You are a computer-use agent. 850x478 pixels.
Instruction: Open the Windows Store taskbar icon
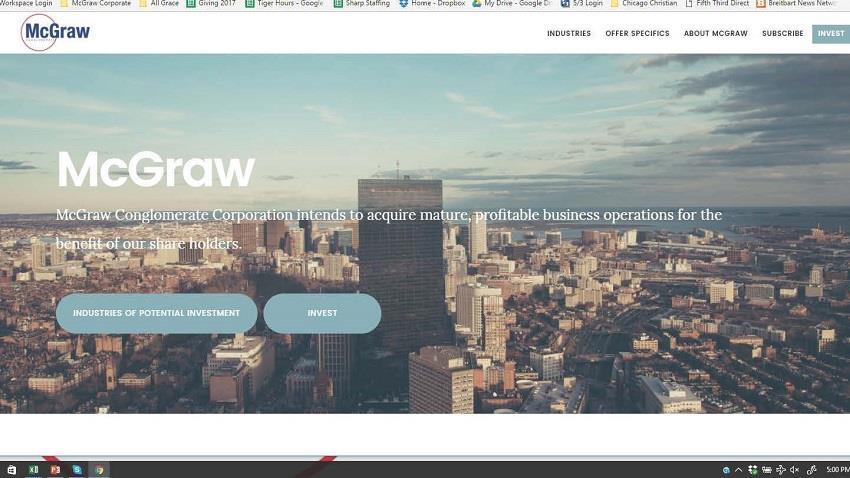[12, 469]
